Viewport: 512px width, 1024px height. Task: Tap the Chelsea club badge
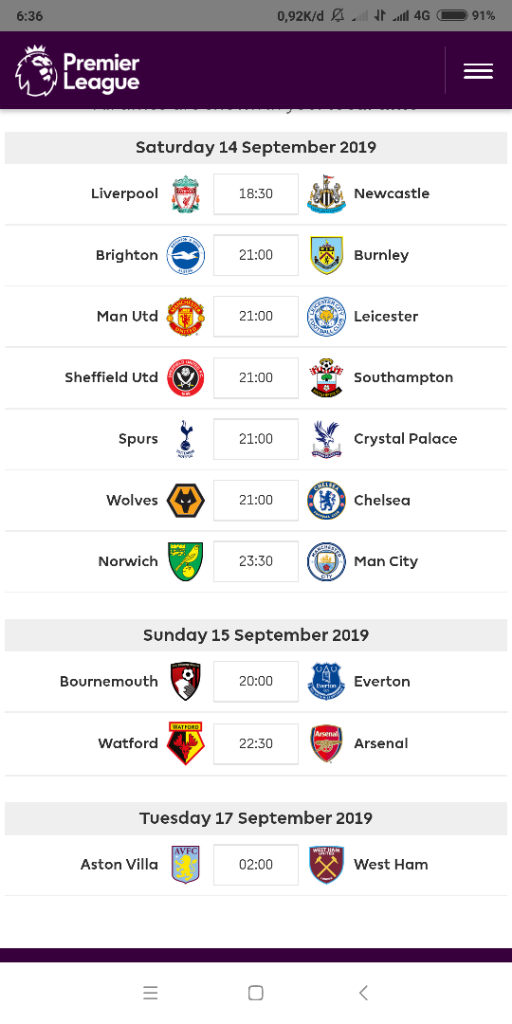(x=326, y=501)
